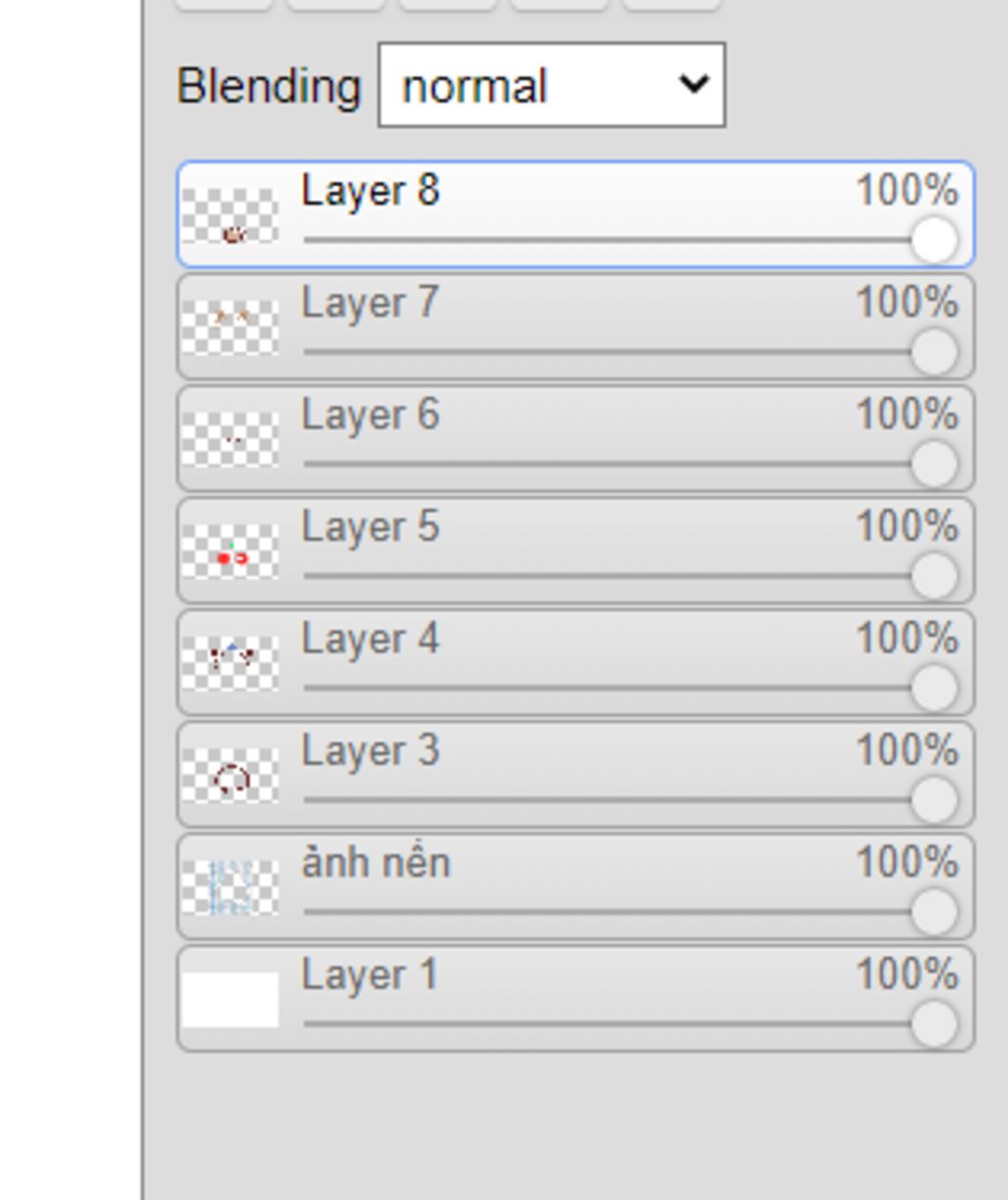Activate the layer named Layer 7
The image size is (1008, 1200).
[575, 327]
